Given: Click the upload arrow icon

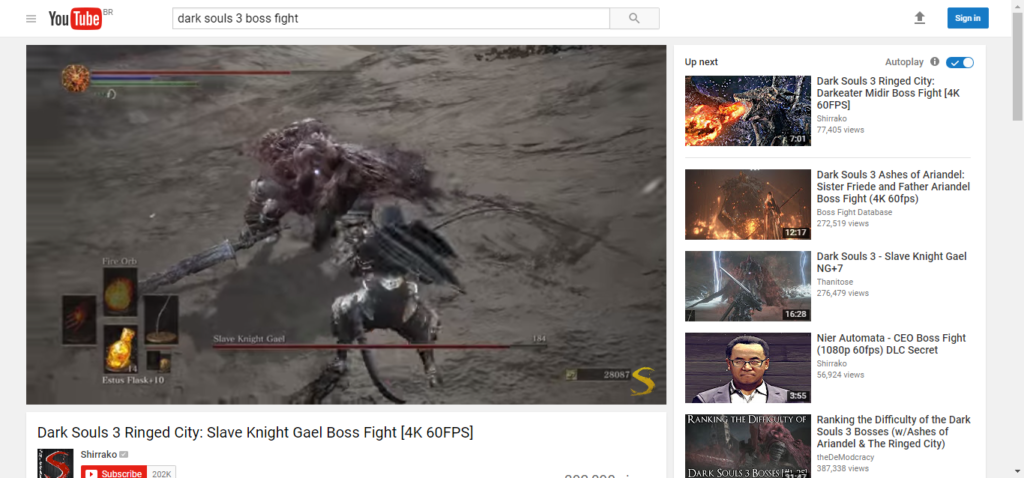Looking at the screenshot, I should point(920,18).
